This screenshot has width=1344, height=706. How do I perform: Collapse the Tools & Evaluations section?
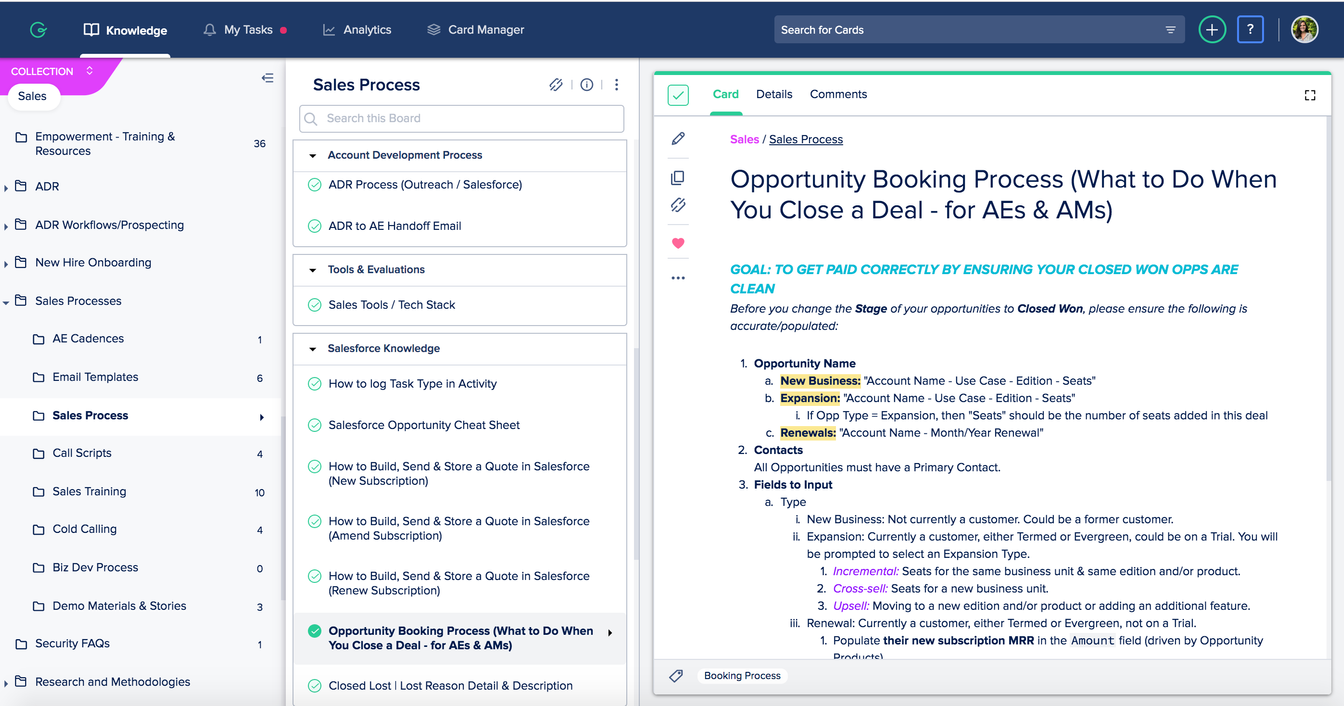pos(313,270)
